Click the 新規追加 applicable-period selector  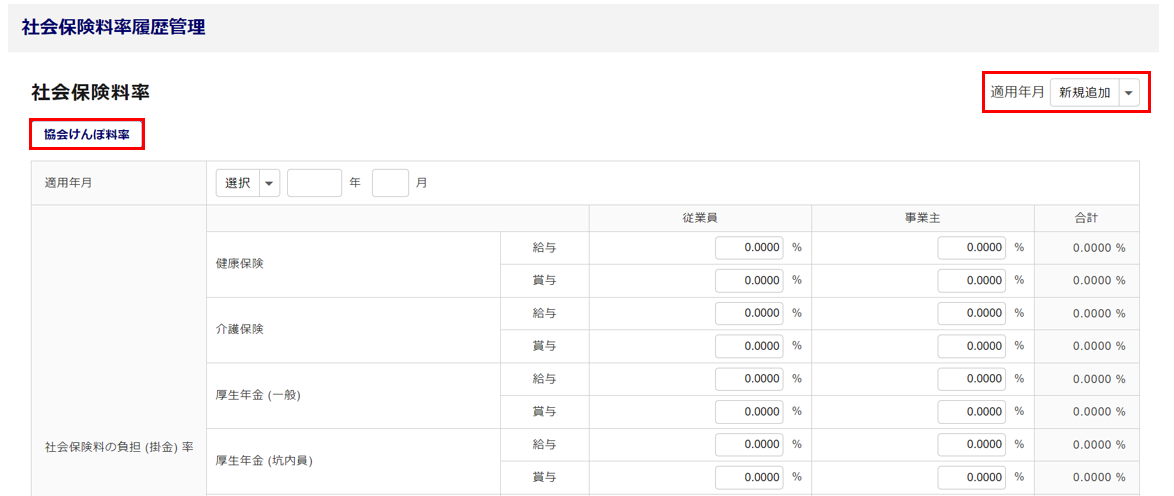[1085, 92]
